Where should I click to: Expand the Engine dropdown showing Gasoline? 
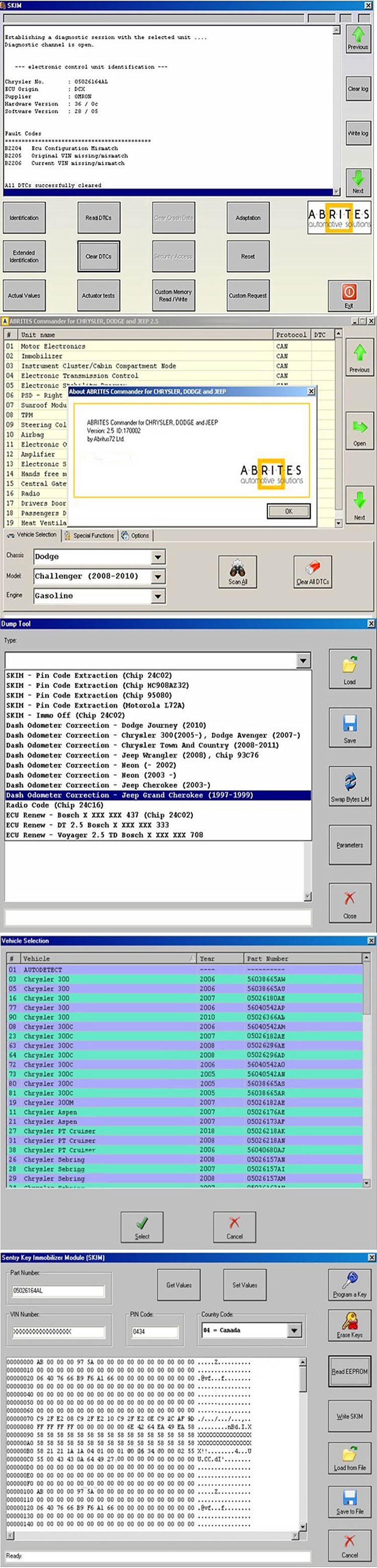click(157, 596)
